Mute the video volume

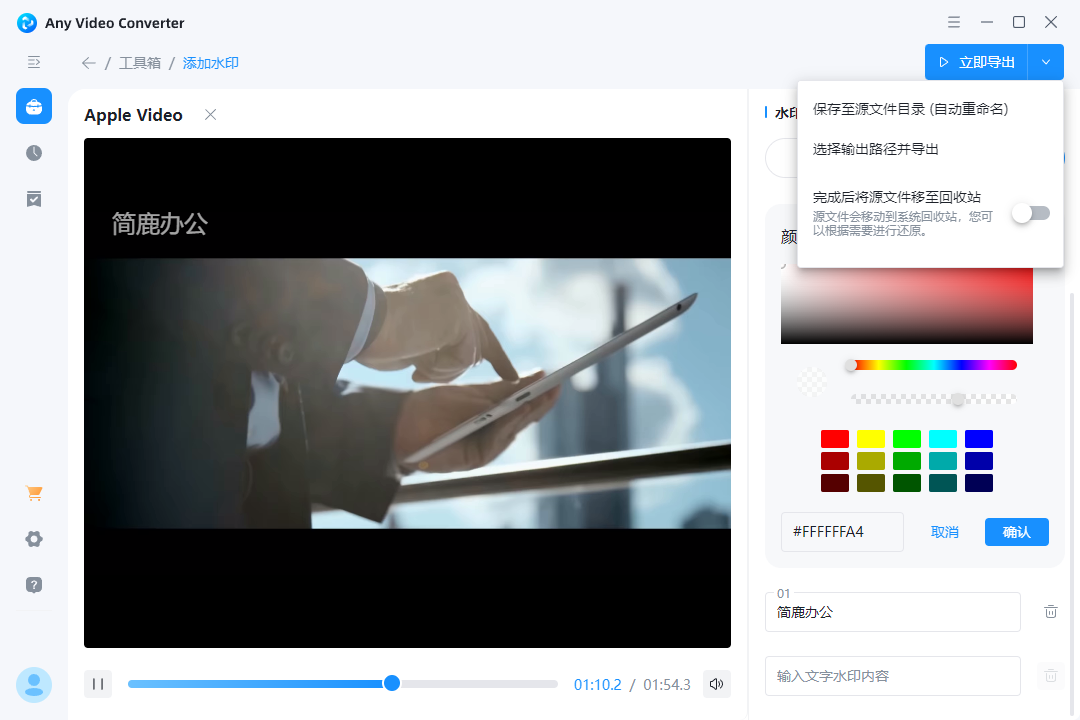click(x=716, y=684)
